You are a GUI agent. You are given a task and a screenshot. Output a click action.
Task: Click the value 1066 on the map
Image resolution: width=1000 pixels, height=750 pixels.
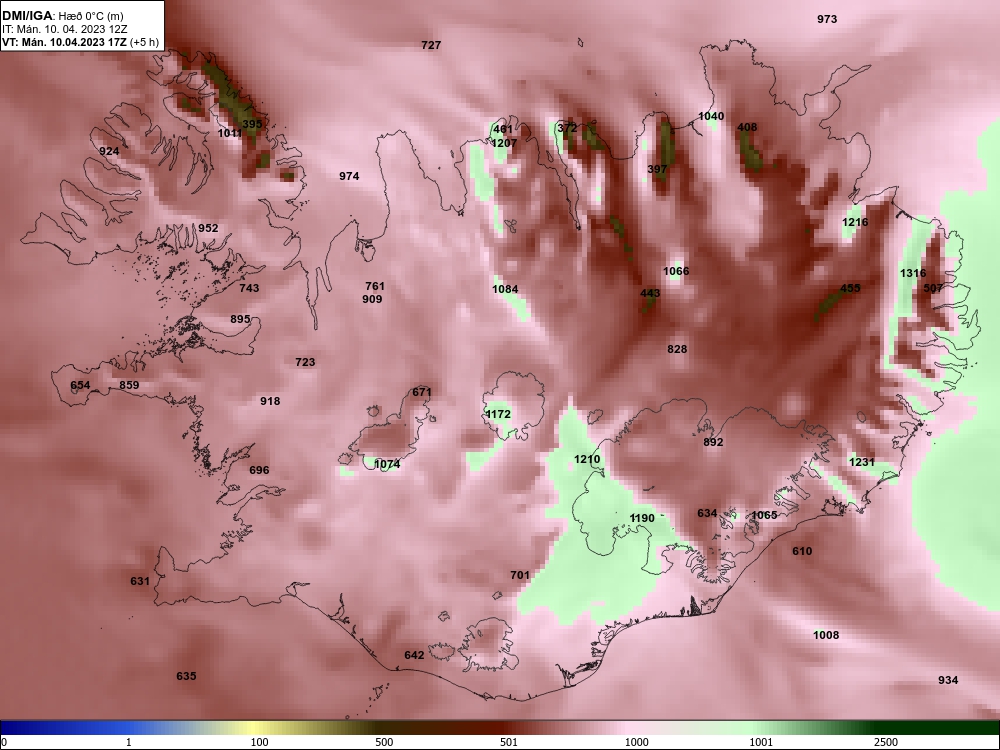(676, 271)
